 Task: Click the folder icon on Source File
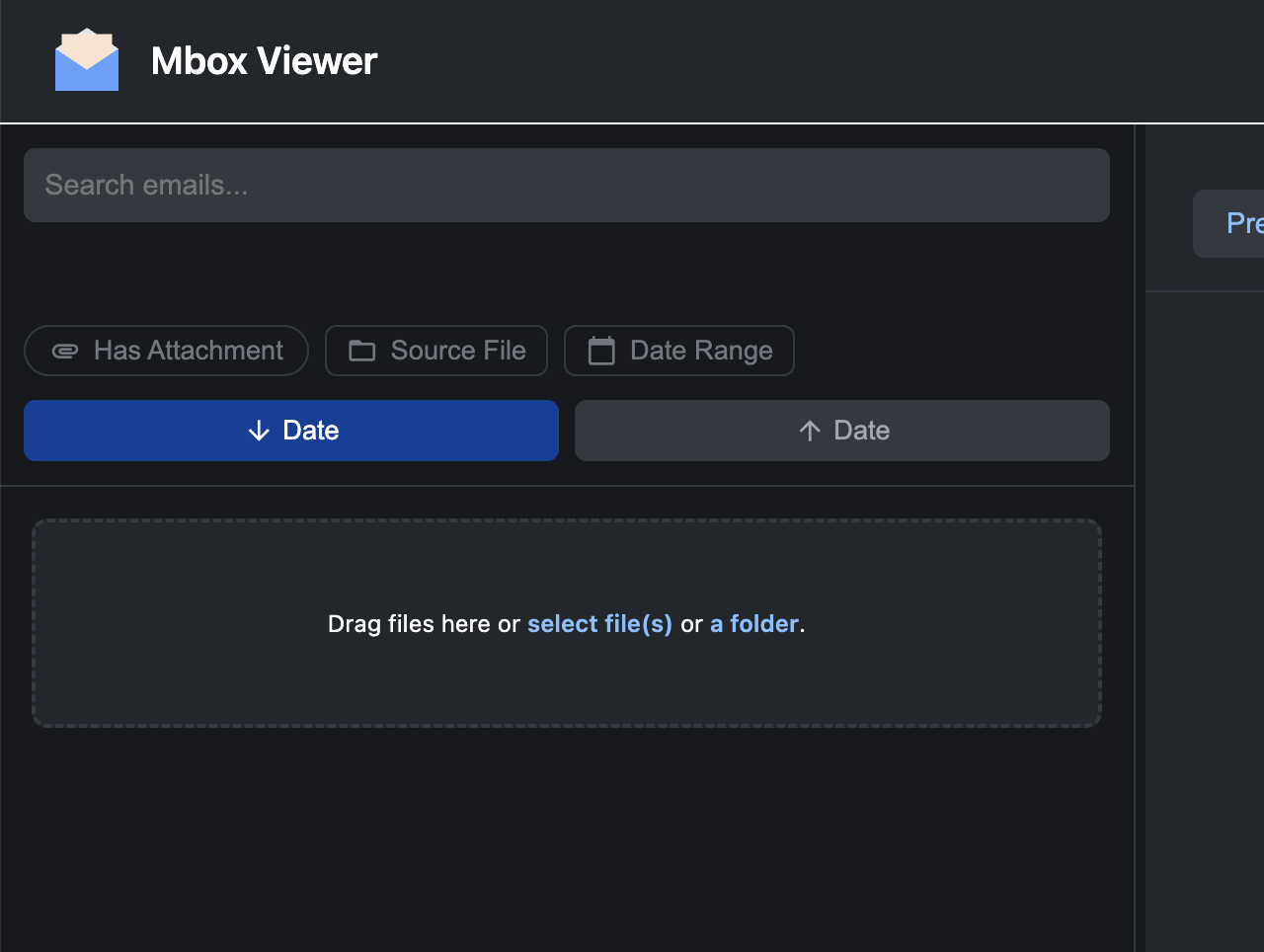point(362,351)
